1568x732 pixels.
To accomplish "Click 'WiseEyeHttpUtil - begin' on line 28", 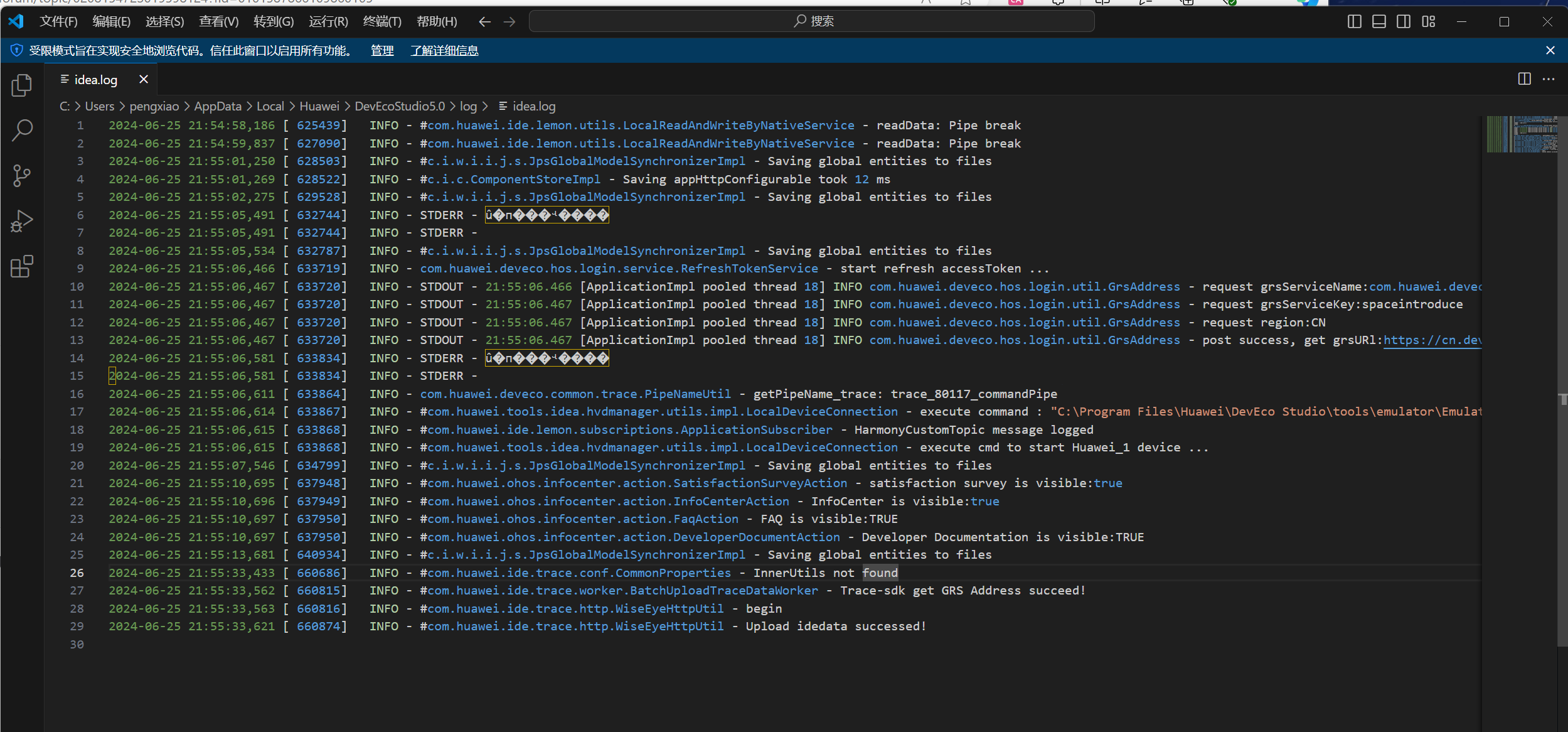I will point(698,608).
